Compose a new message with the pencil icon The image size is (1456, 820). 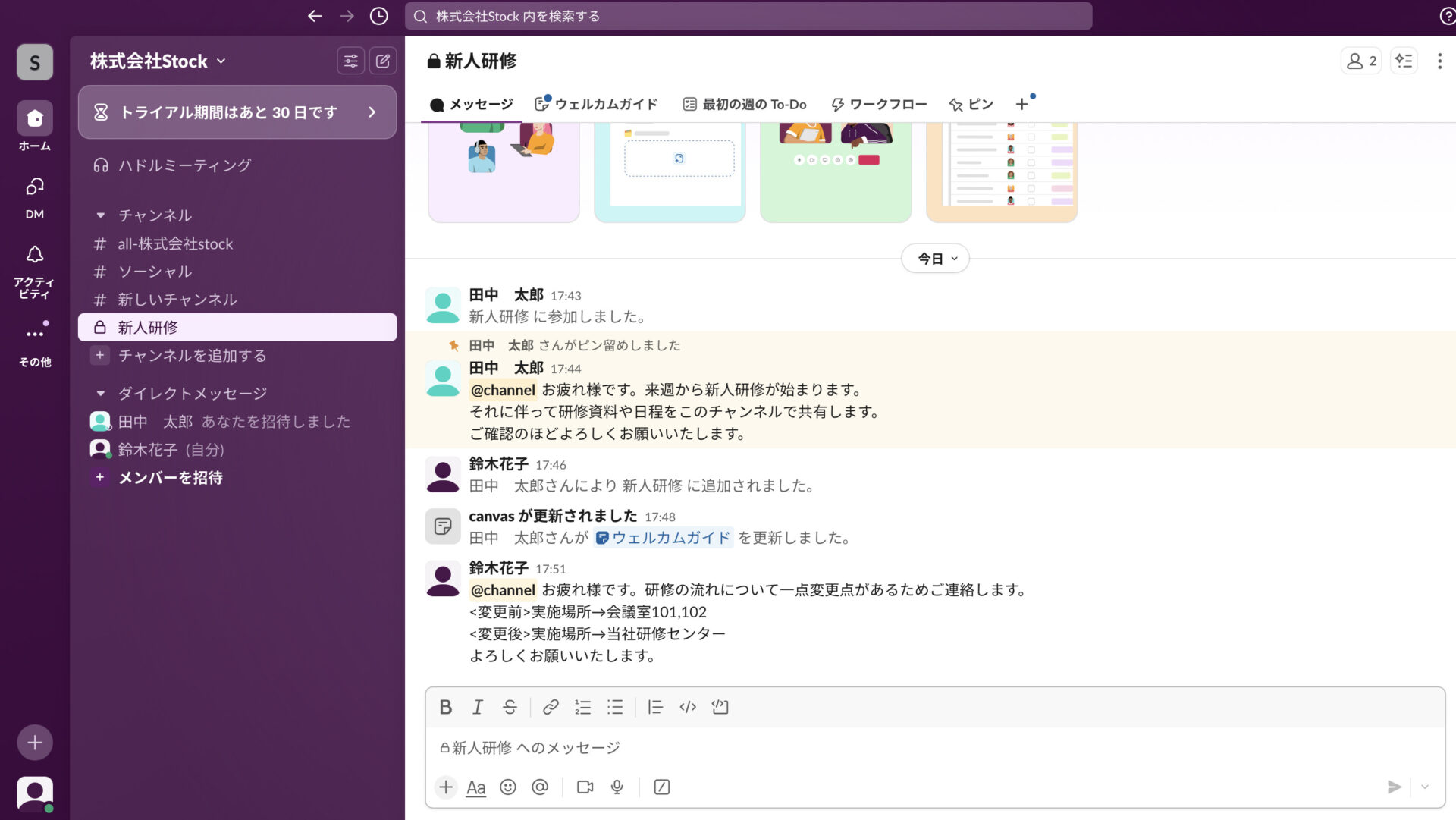[x=383, y=61]
